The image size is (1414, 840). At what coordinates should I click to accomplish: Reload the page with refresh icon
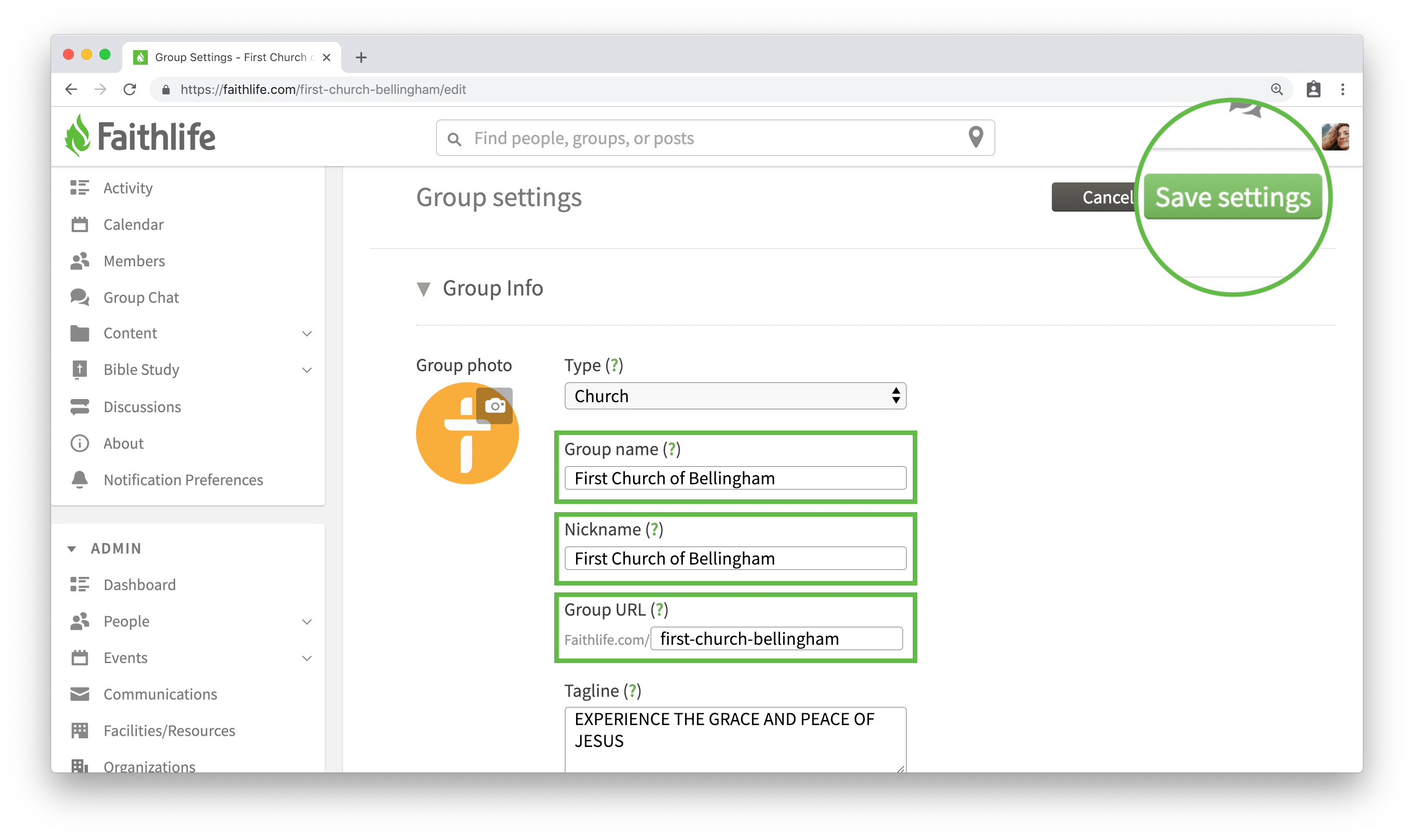[x=130, y=89]
